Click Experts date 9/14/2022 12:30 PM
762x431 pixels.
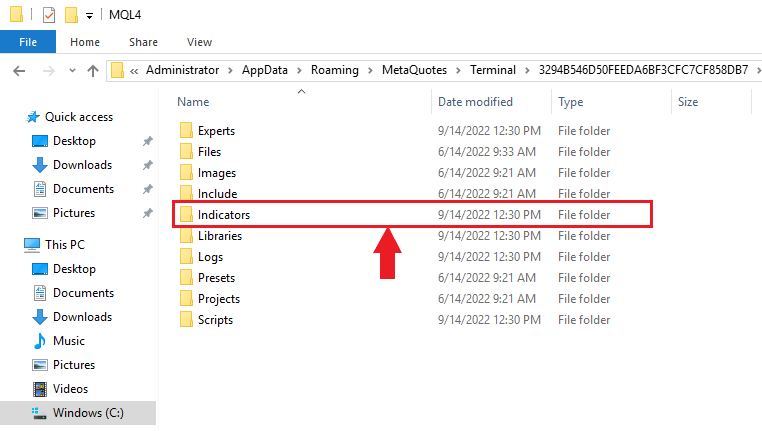coord(489,131)
